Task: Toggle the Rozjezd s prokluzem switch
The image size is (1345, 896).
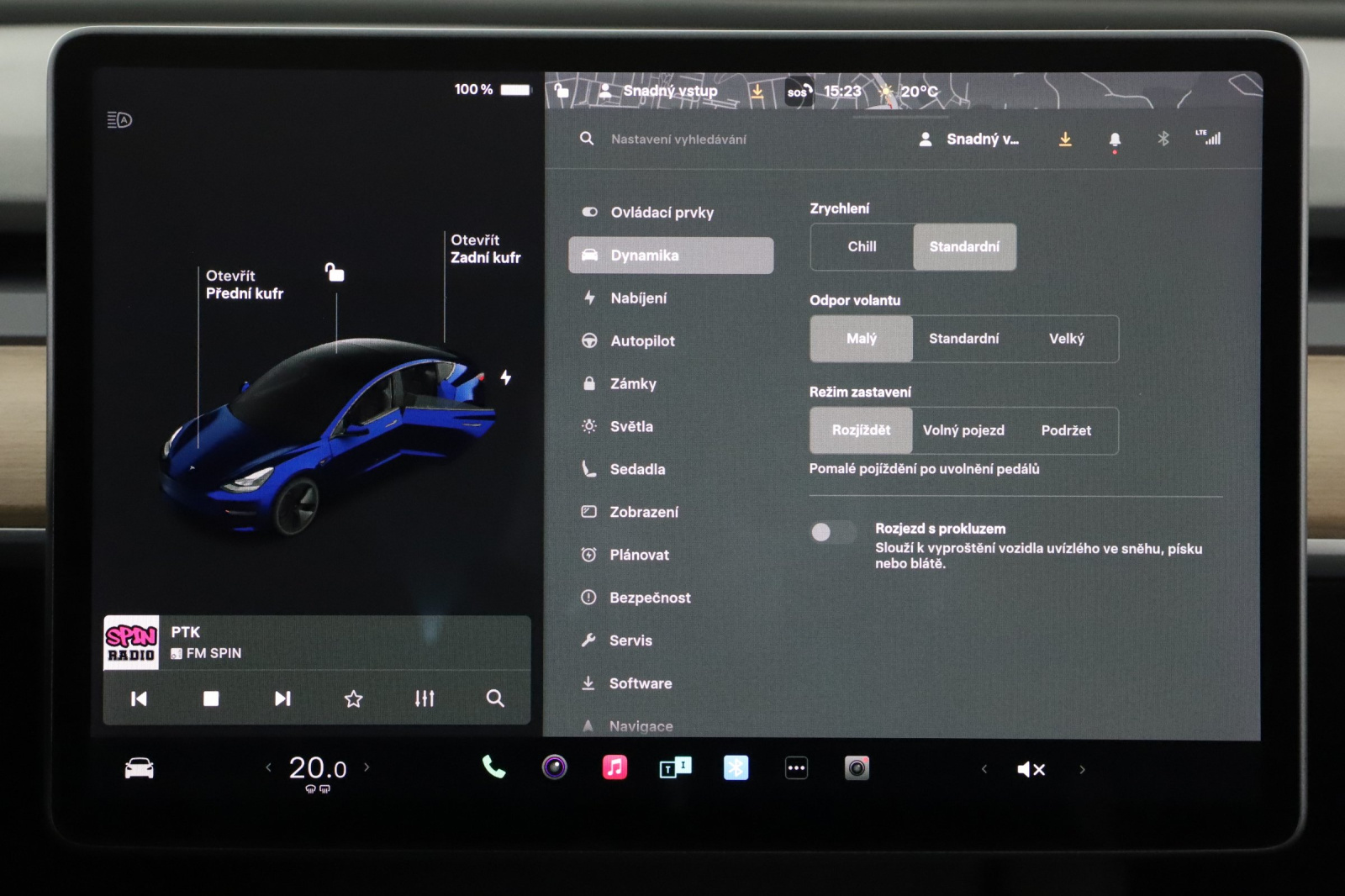Action: [x=832, y=532]
